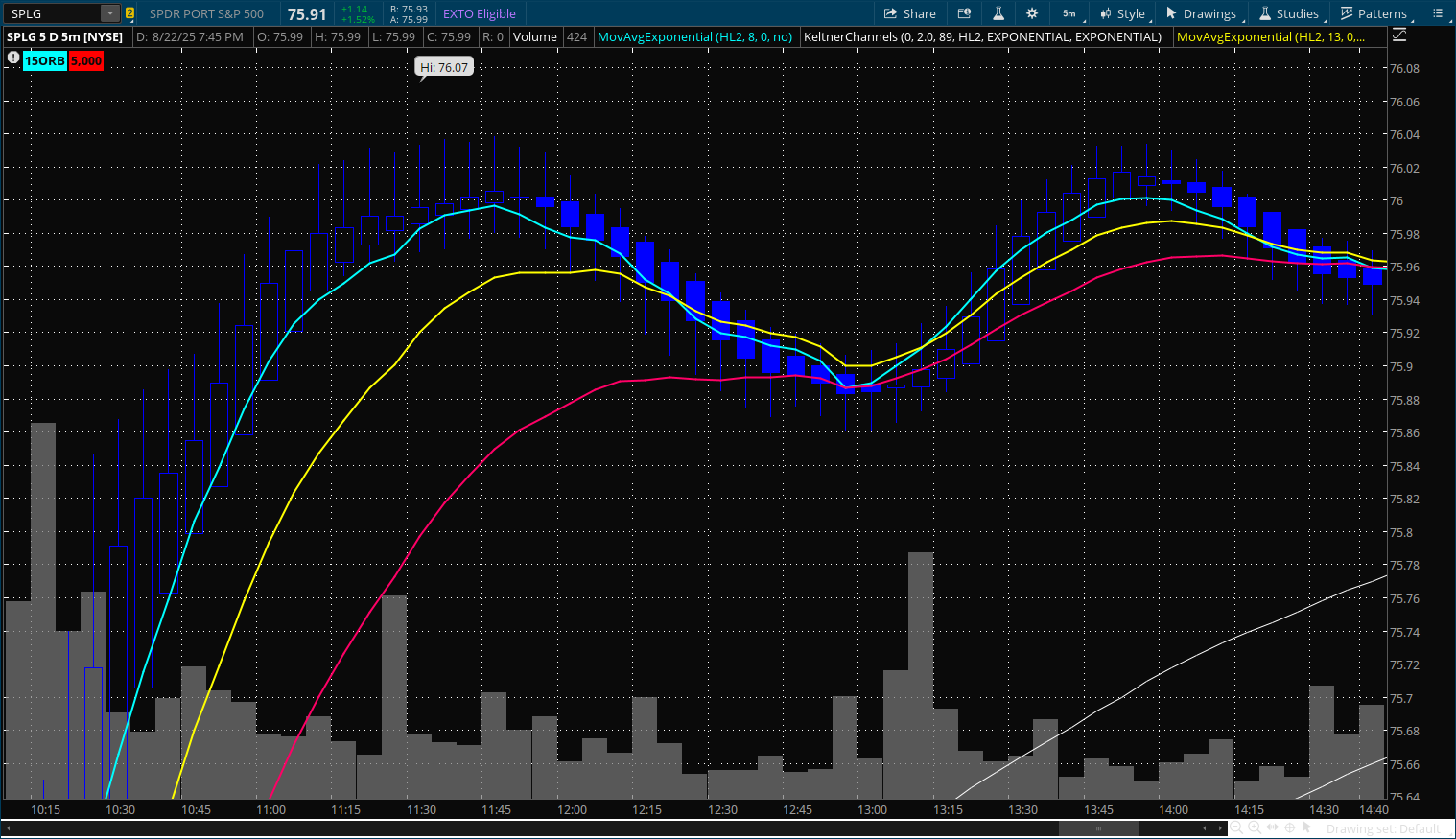Click the pointer tool icon at bottom
The image size is (1456, 839).
1306,827
